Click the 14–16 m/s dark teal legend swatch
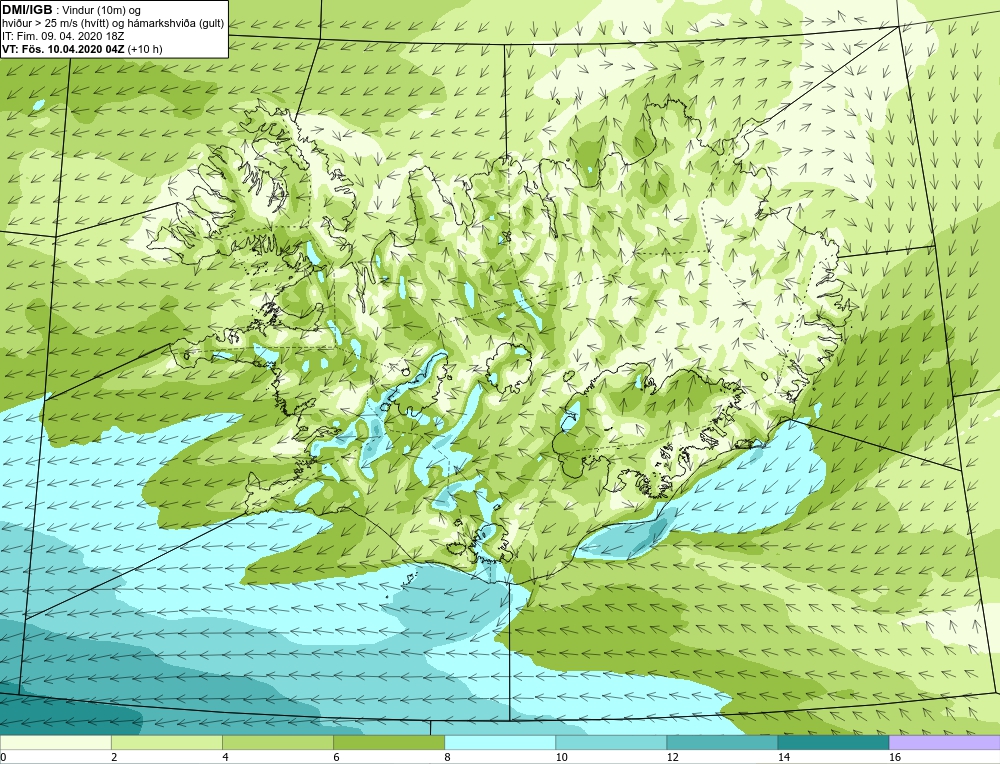 [832, 742]
